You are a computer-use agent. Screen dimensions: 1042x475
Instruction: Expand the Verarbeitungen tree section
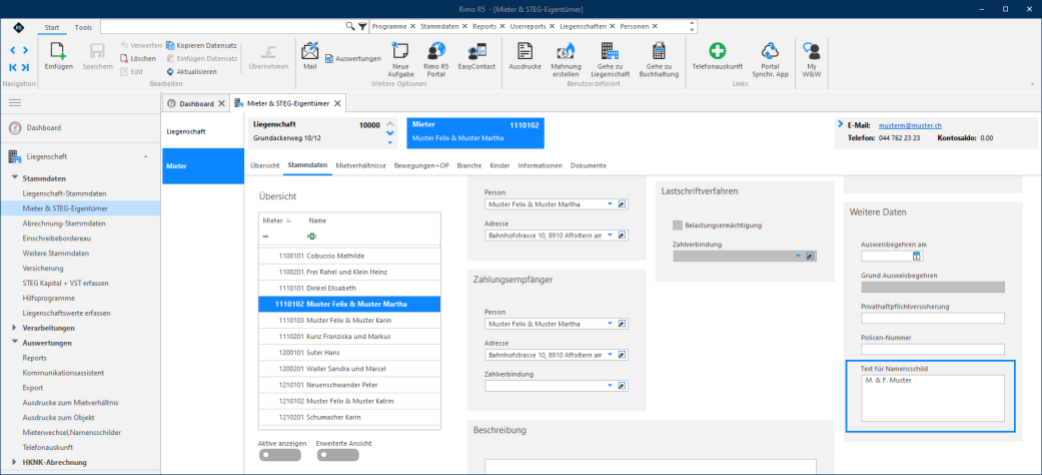(15, 328)
